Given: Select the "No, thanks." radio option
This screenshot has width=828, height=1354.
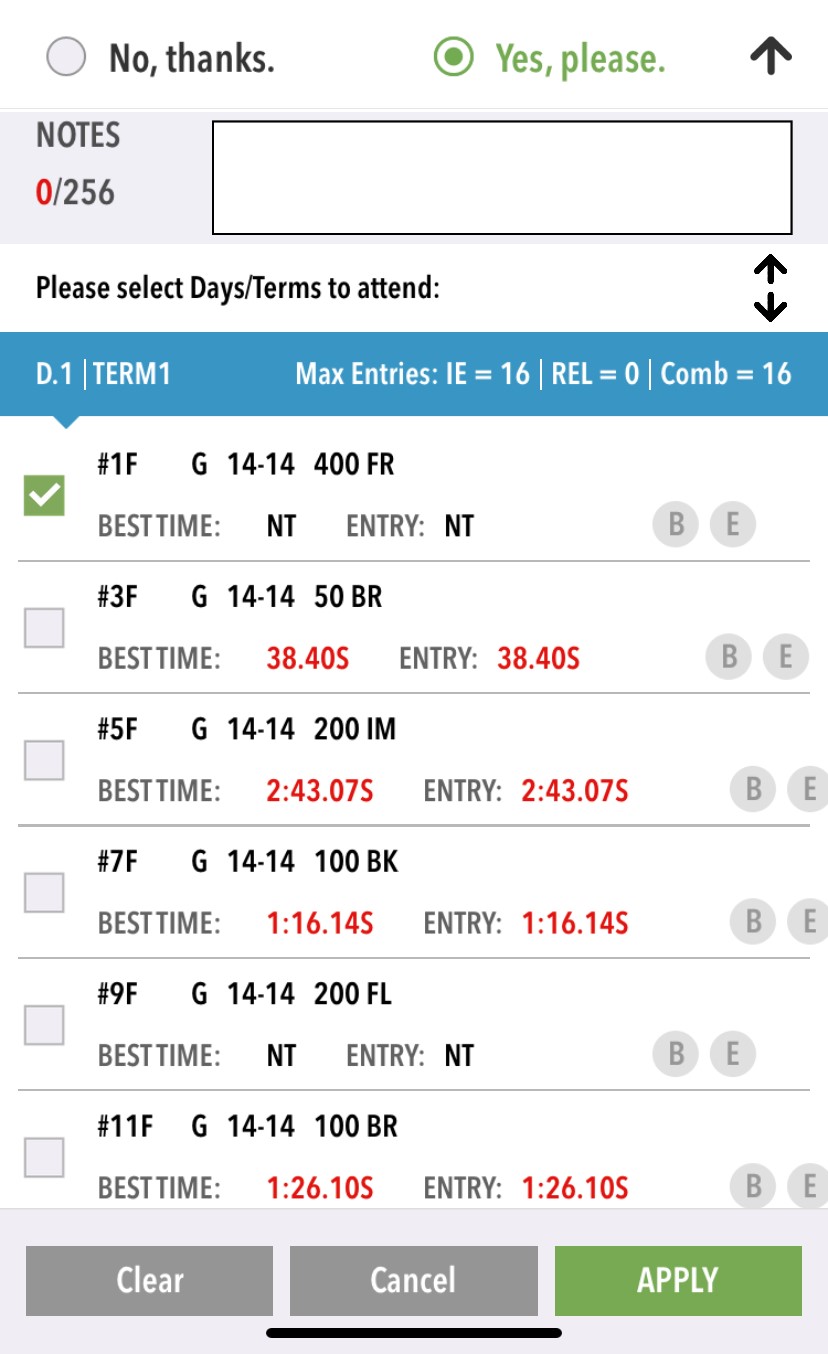Looking at the screenshot, I should [66, 58].
